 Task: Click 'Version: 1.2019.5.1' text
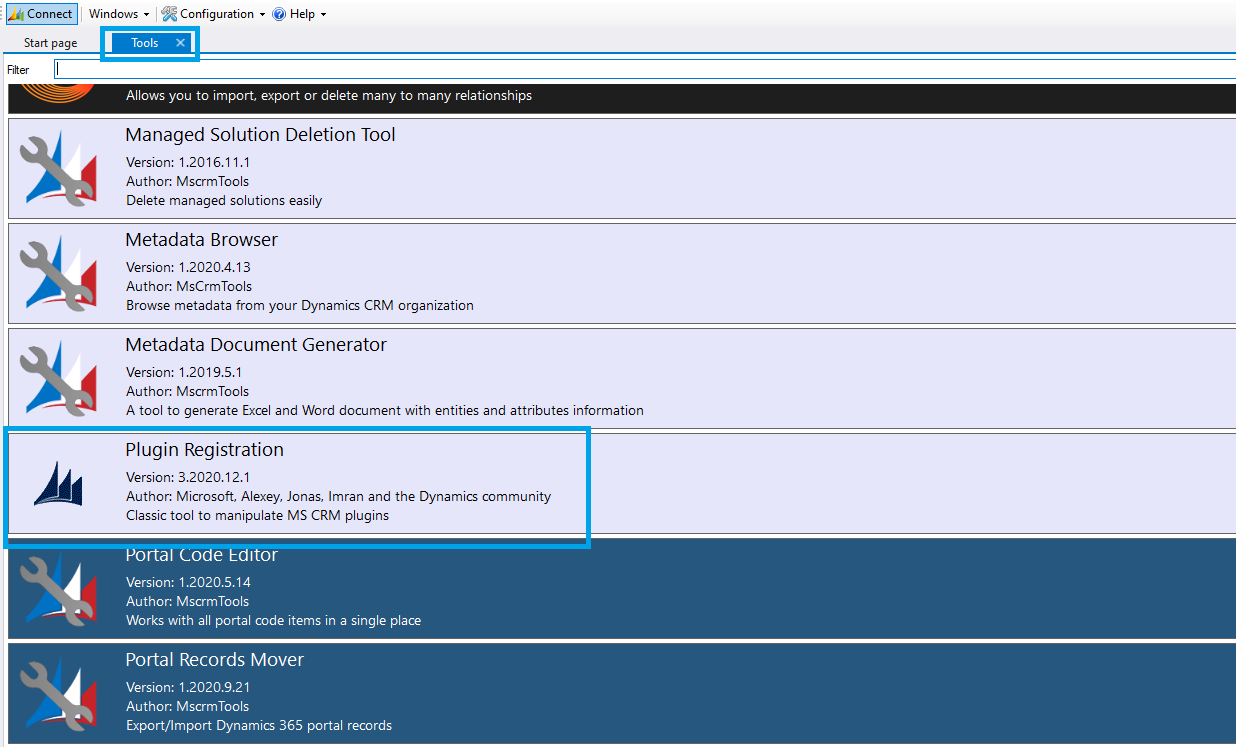[184, 372]
